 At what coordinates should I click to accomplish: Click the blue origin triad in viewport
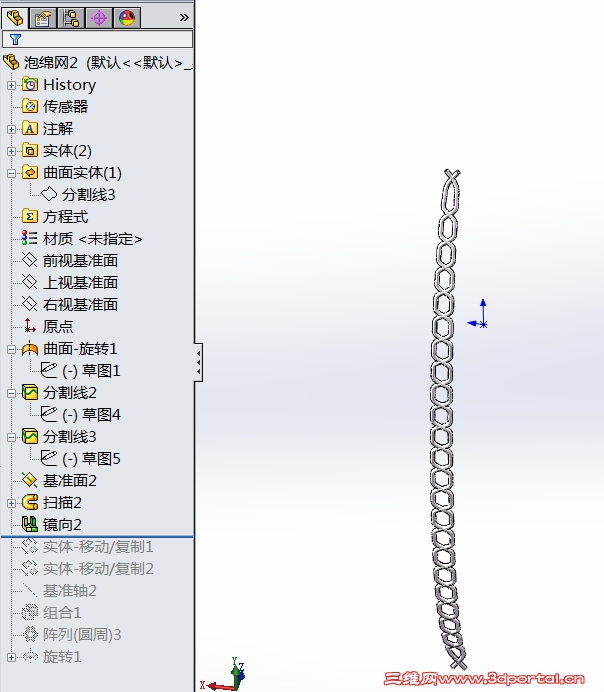pos(477,314)
